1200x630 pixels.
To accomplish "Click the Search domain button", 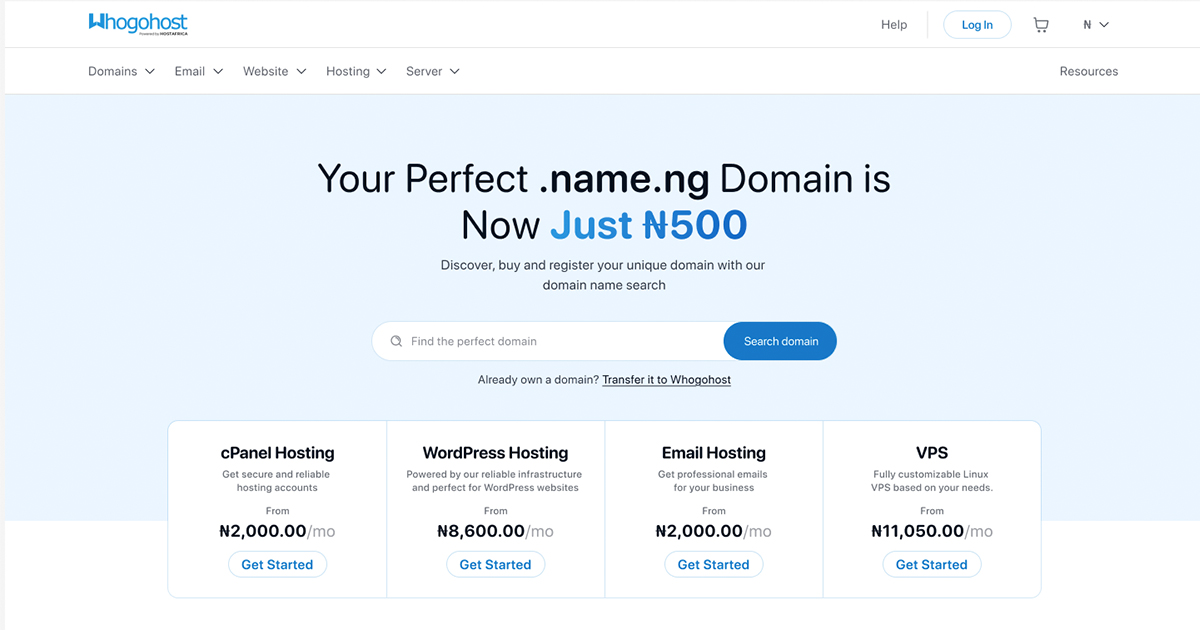I will tap(780, 341).
